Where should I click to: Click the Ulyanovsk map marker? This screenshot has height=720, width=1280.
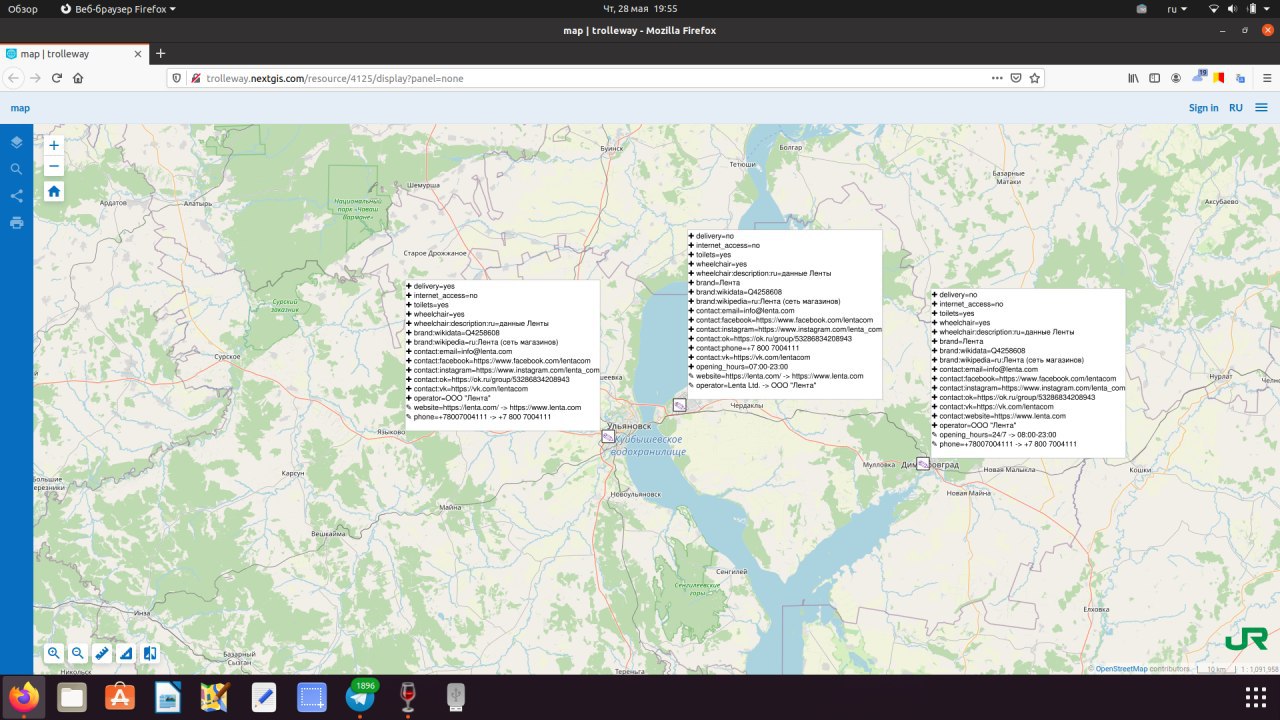(x=608, y=436)
